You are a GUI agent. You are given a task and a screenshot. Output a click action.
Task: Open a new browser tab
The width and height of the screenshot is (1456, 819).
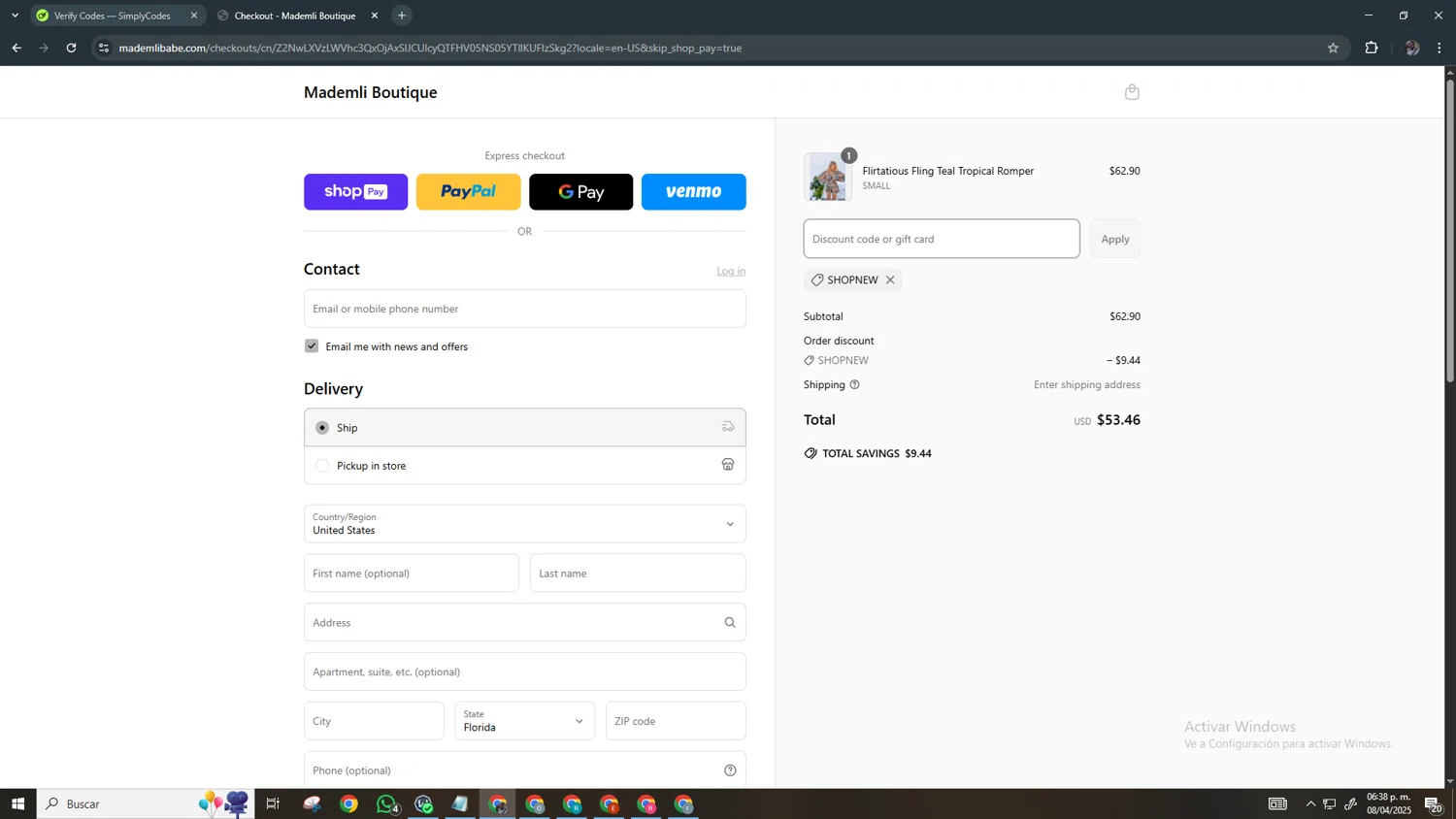tap(402, 16)
